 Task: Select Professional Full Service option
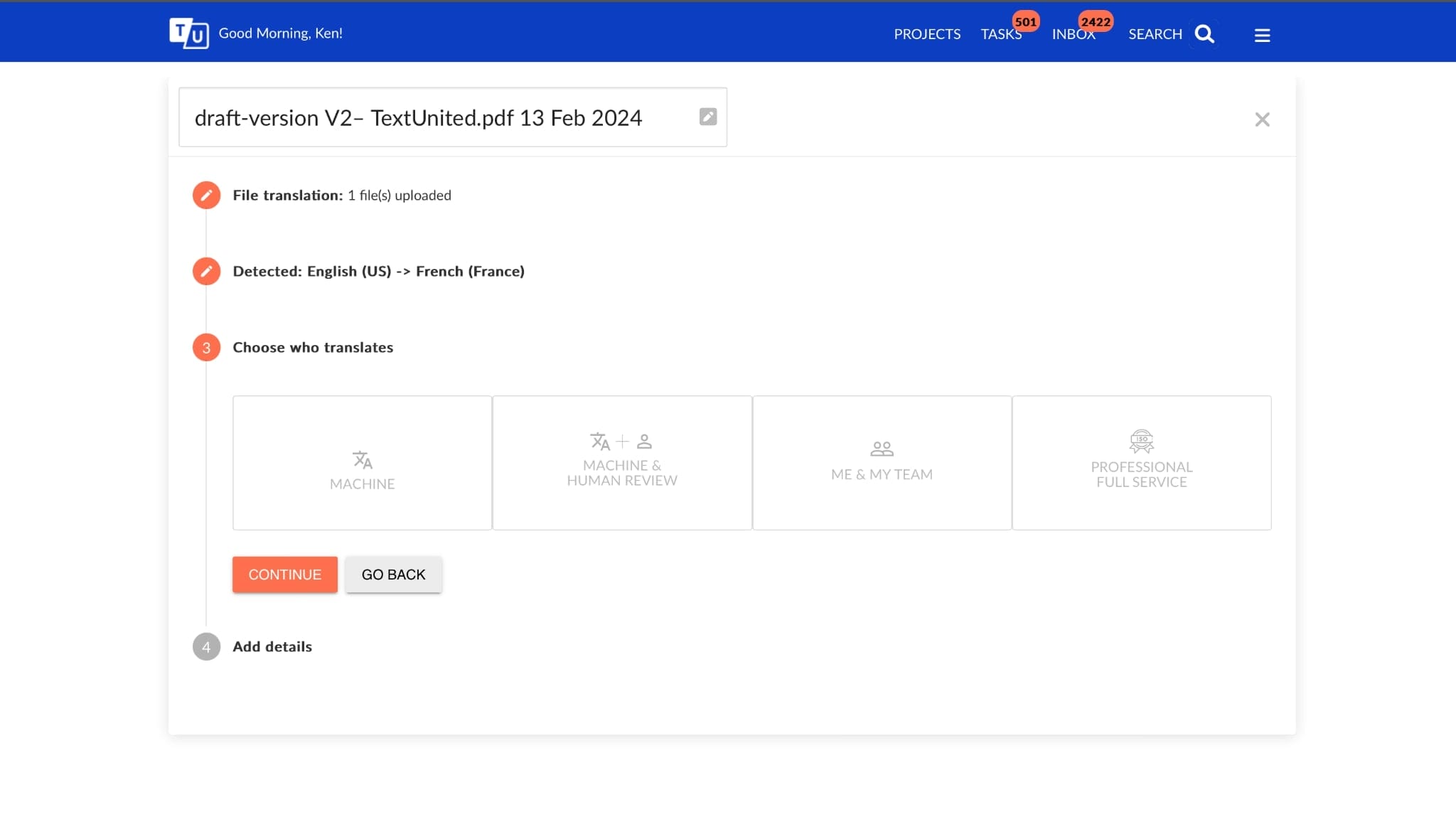(x=1141, y=463)
